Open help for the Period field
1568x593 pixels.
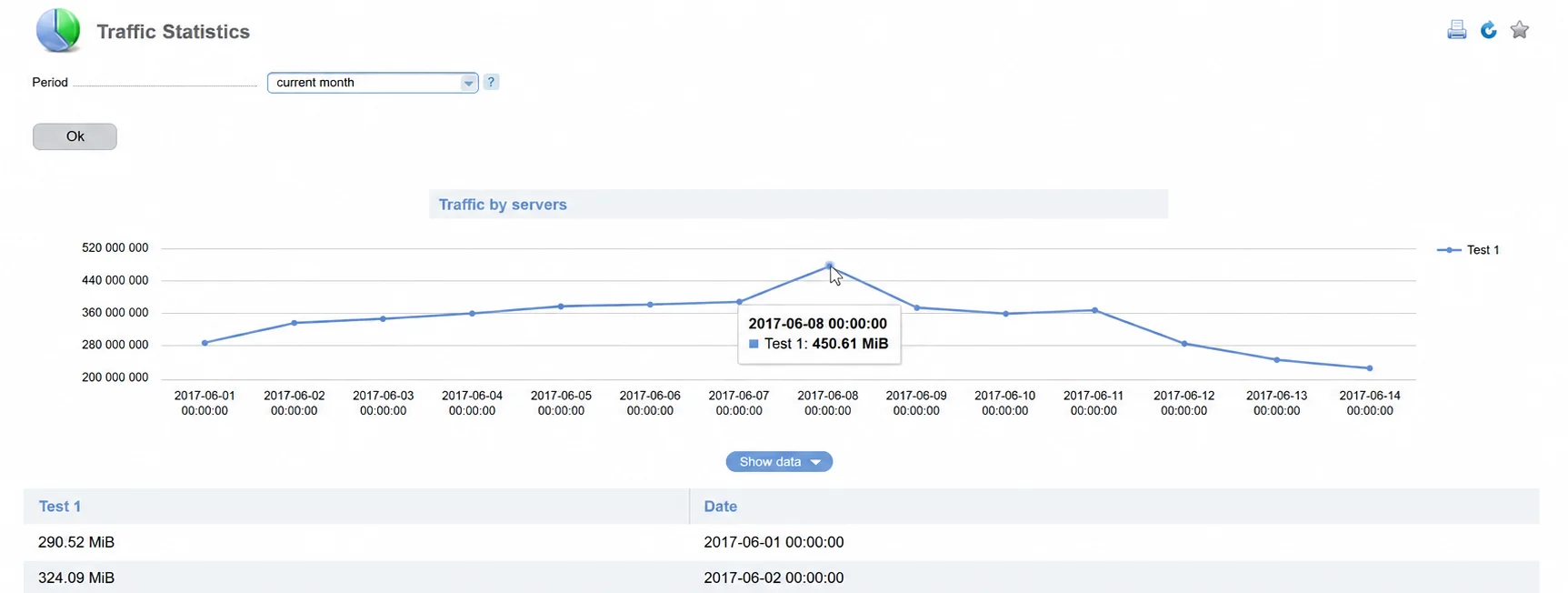[x=491, y=82]
